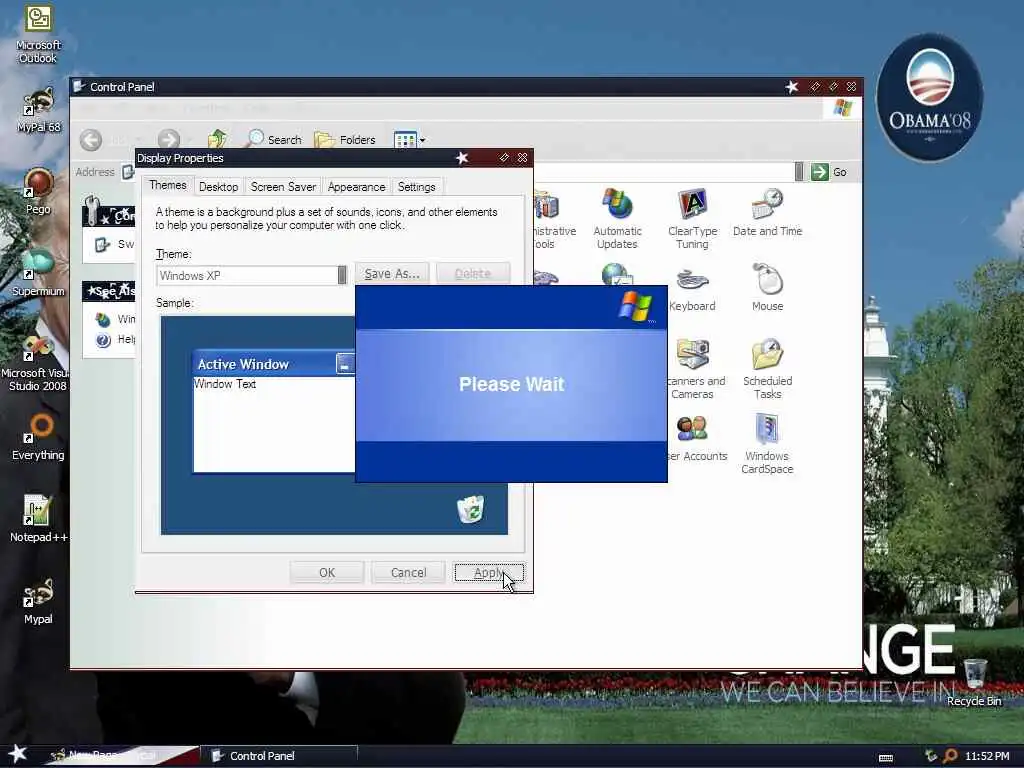Click the star pin button on Display Properties title bar

(x=462, y=157)
